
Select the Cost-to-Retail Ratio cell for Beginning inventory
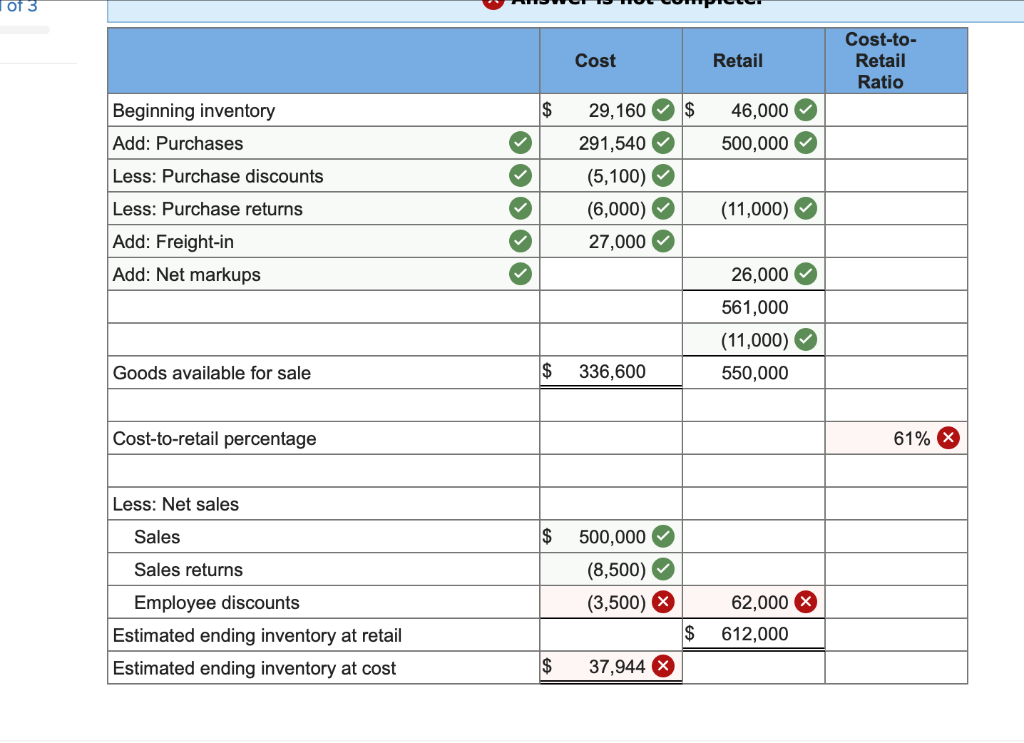(x=896, y=110)
